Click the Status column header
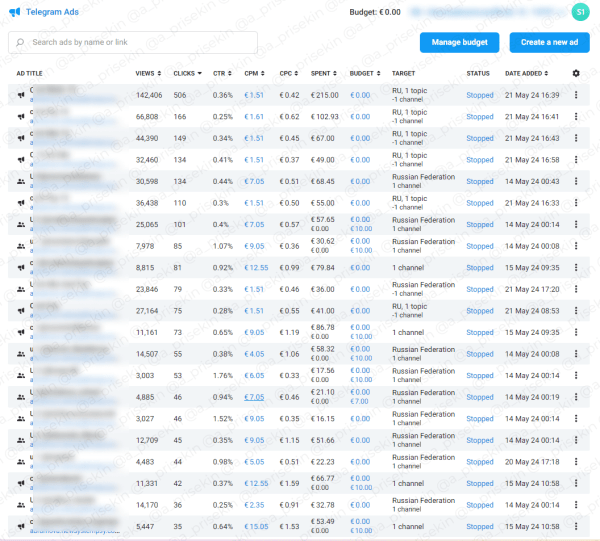Image resolution: width=600 pixels, height=541 pixels. 478,73
